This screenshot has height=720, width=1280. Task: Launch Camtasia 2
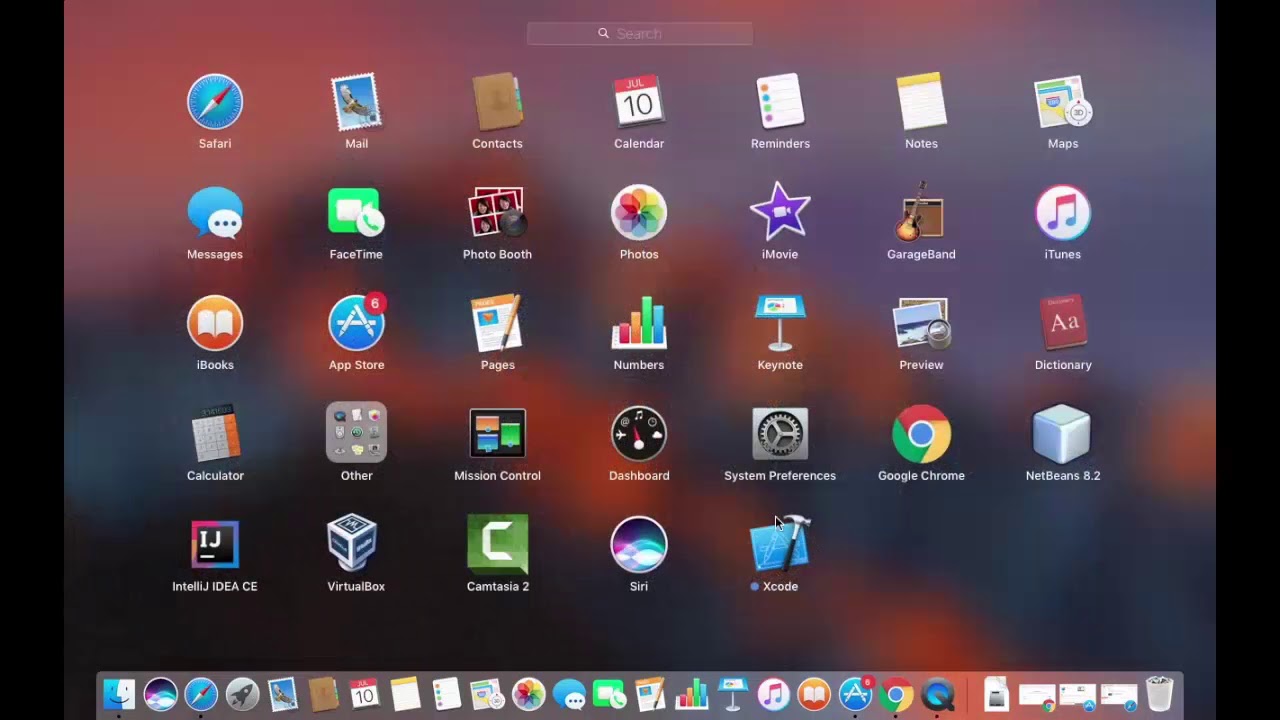497,545
